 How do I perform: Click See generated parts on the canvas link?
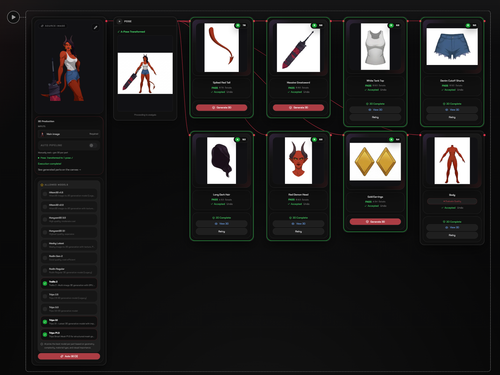pos(59,170)
